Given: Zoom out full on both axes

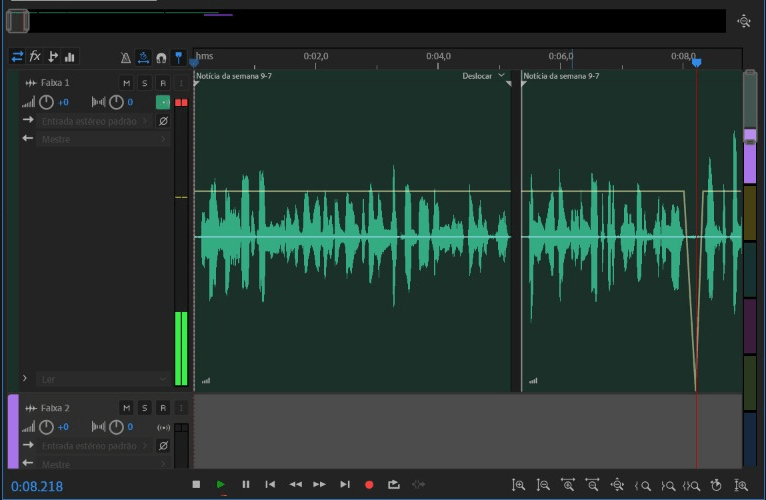Looking at the screenshot, I should [617, 485].
